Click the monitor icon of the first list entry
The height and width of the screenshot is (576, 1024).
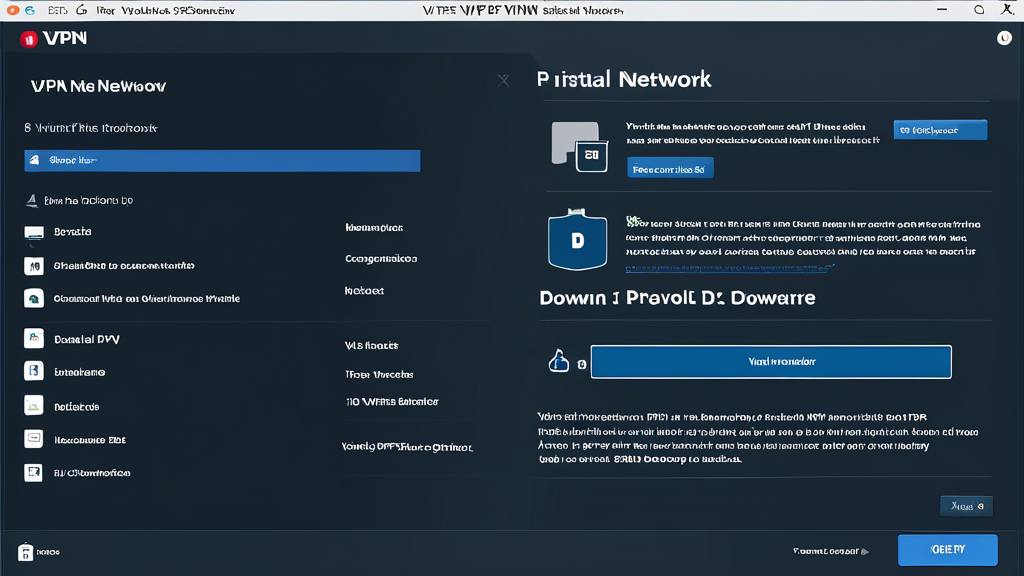(x=34, y=232)
